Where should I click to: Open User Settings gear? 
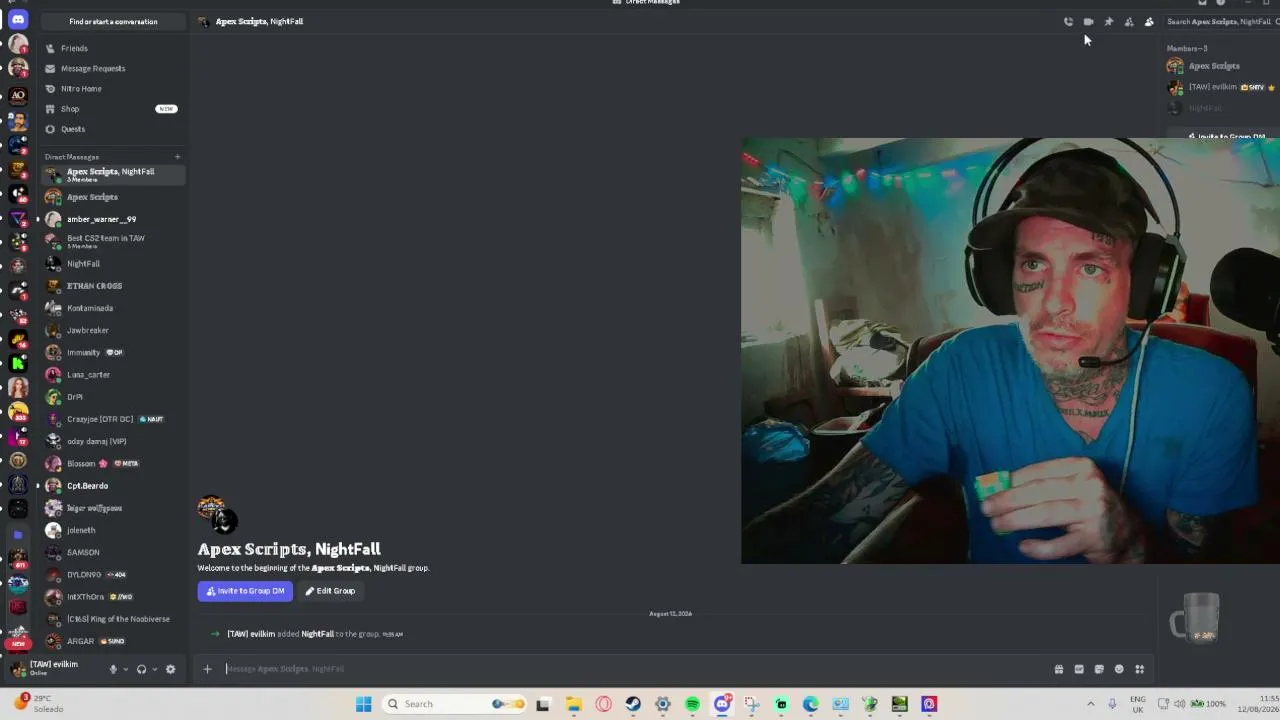click(170, 669)
